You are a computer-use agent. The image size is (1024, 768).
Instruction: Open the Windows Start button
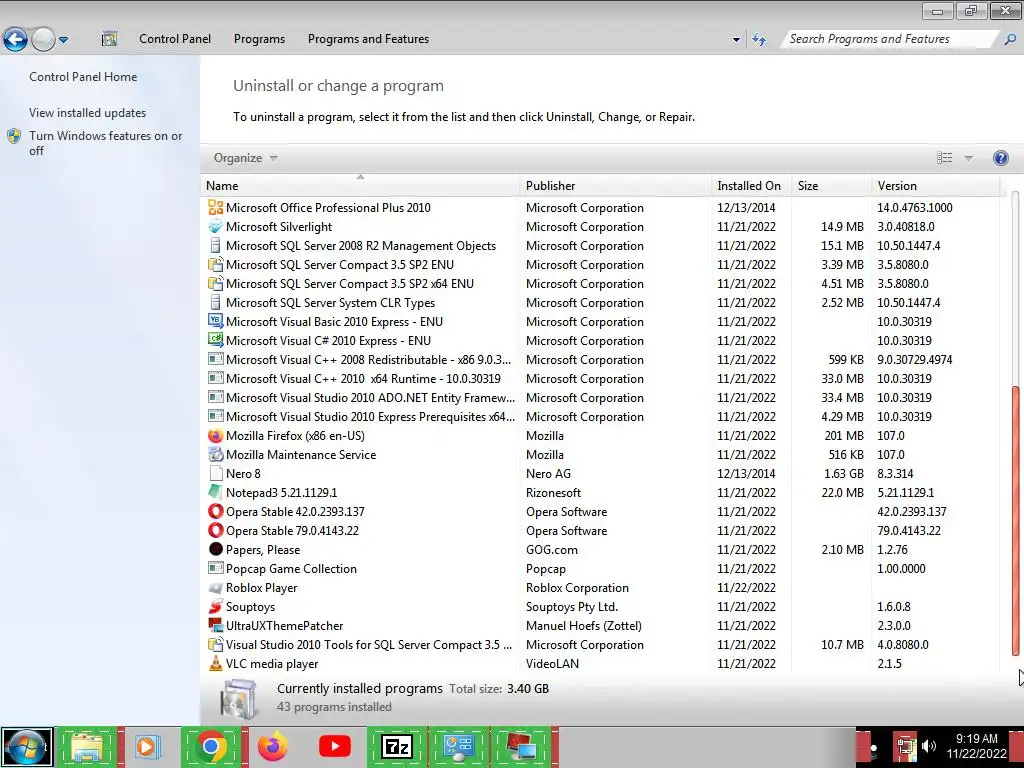coord(27,746)
